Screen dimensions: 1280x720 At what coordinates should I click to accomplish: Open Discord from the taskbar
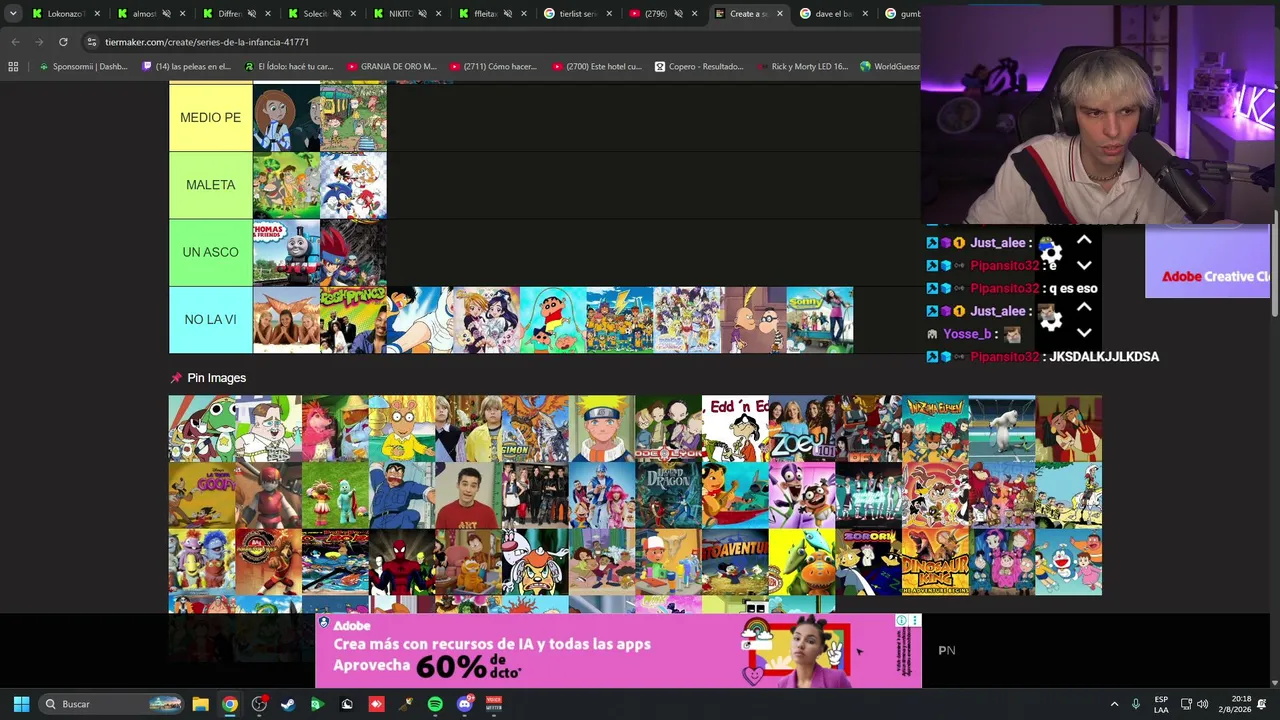464,704
